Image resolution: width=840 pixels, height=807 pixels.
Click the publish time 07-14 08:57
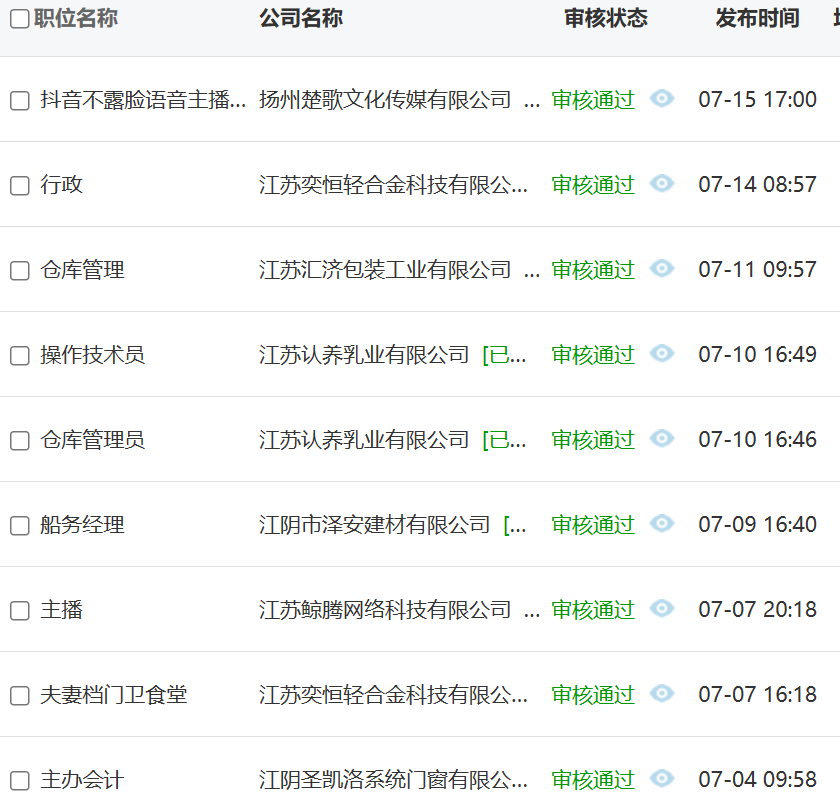[x=758, y=185]
